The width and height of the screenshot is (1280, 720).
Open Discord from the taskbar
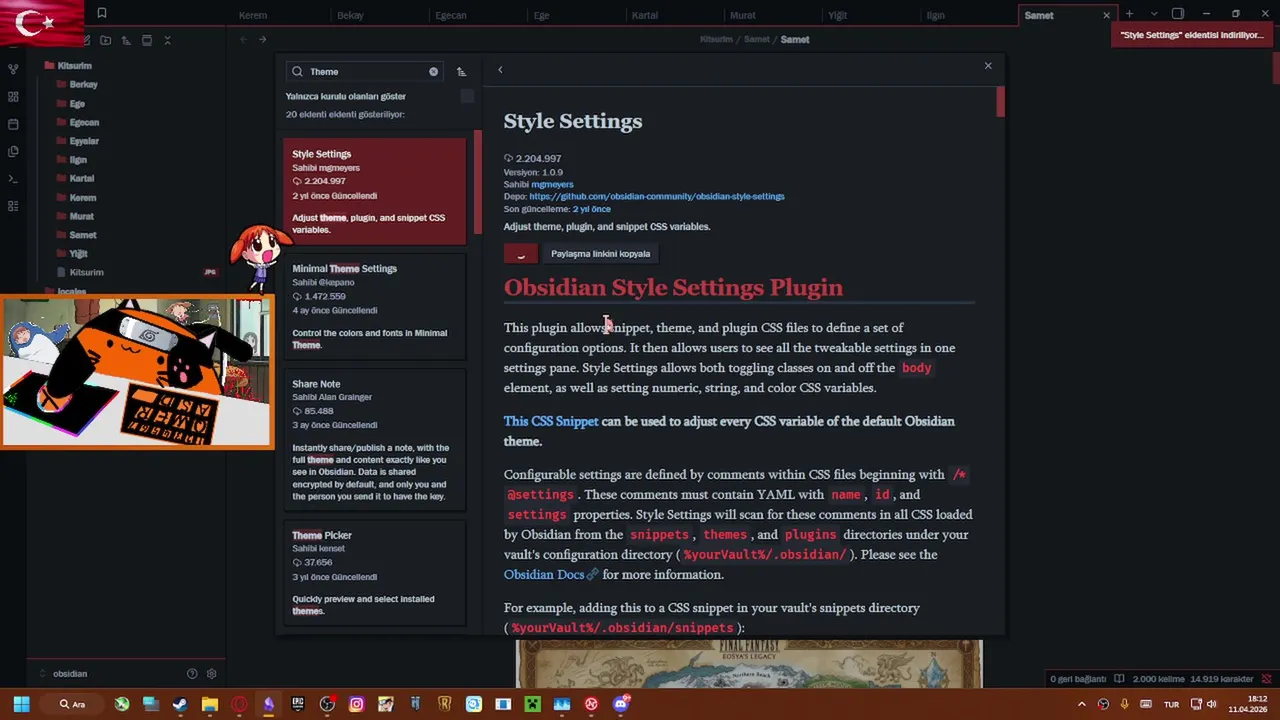coord(621,704)
